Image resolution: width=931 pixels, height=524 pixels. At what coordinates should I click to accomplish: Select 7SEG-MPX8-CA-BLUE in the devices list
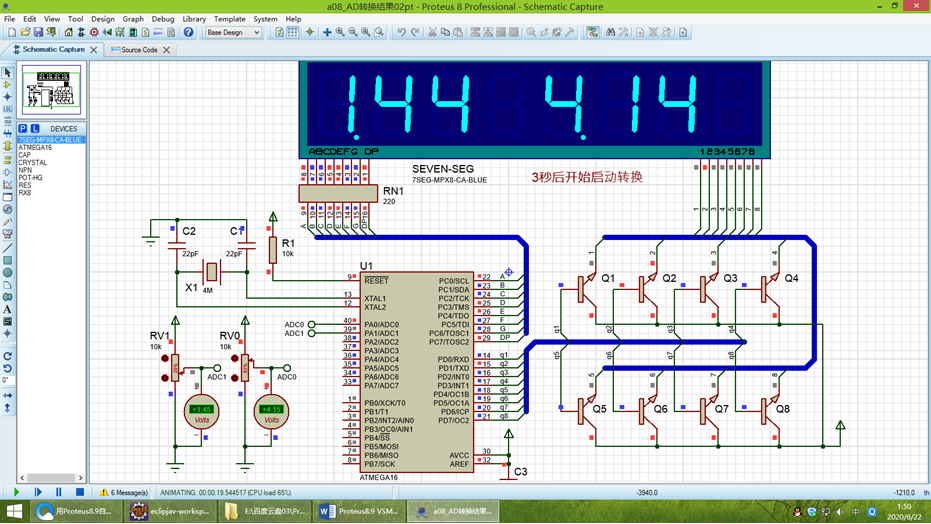tap(51, 140)
